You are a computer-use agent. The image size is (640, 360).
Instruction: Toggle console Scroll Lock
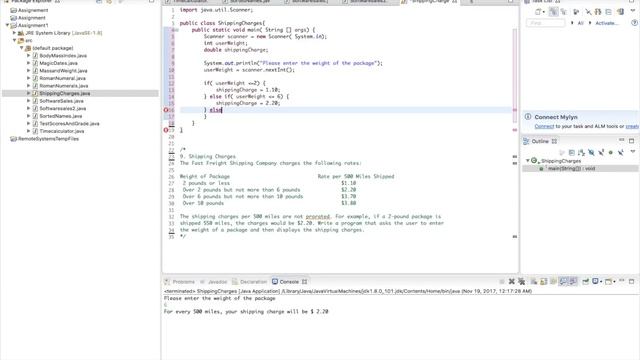coord(544,282)
